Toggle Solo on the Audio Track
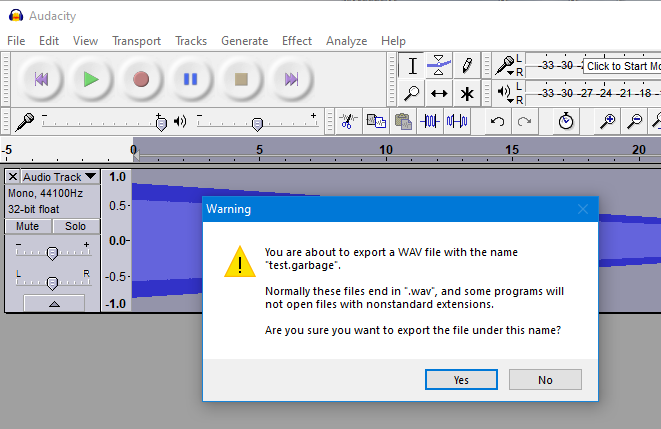The height and width of the screenshot is (429, 661). pos(75,226)
